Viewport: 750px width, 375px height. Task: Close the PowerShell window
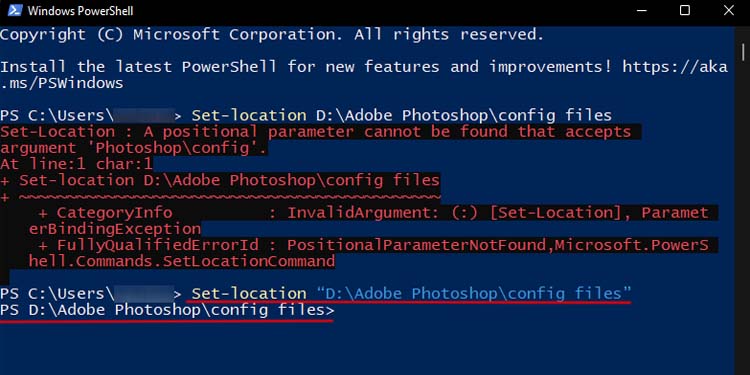pos(728,10)
